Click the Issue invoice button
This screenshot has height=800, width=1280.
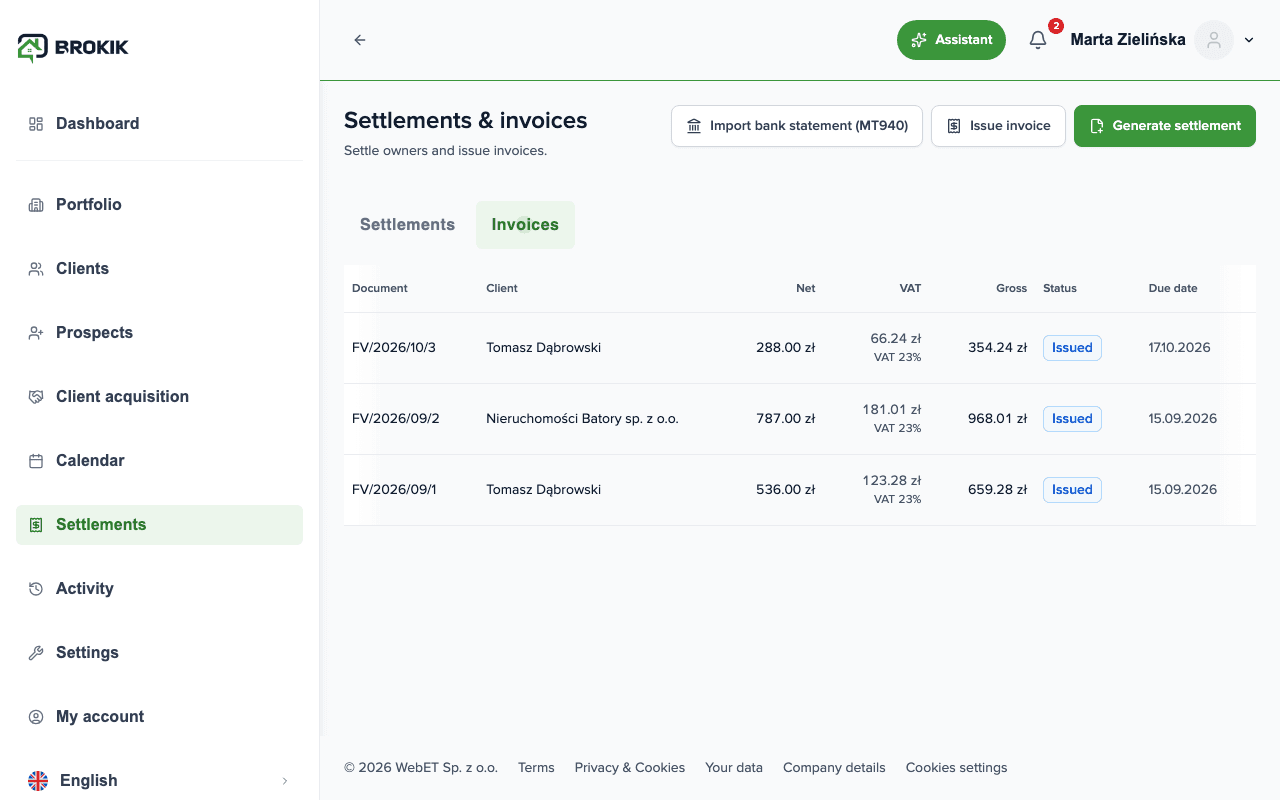[x=998, y=126]
